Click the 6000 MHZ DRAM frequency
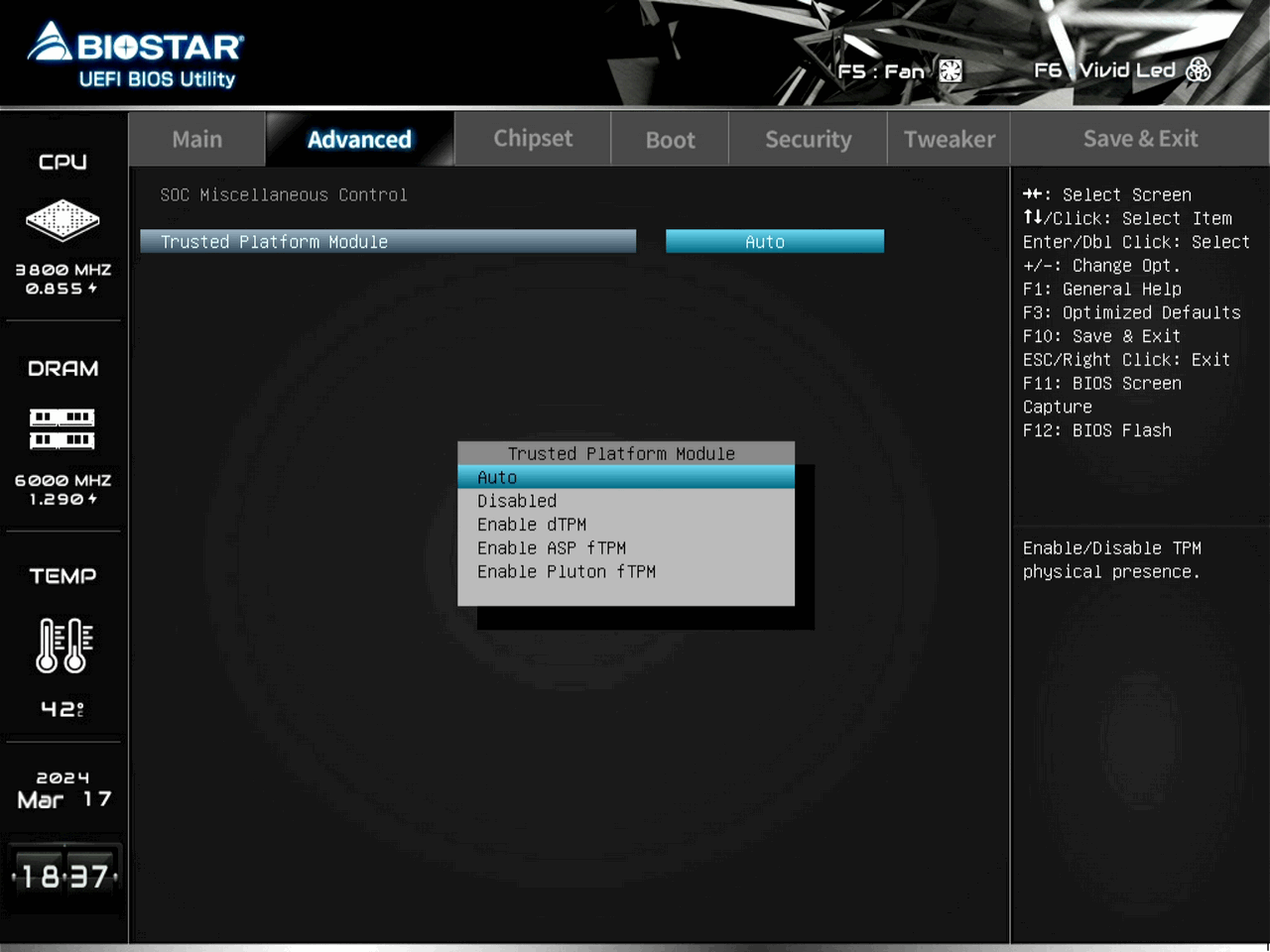 [63, 480]
